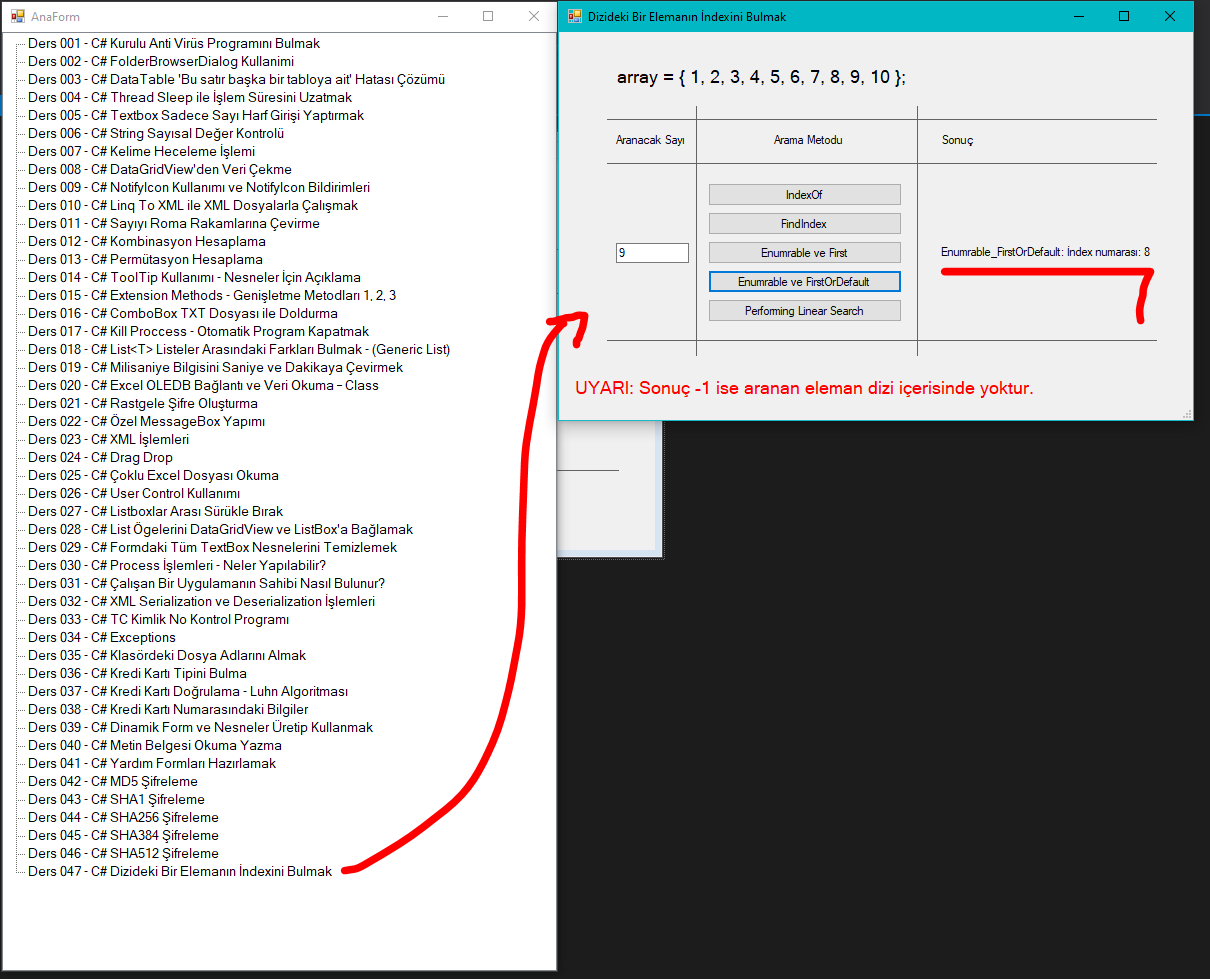Select Ders 010 Linq To XML item

click(192, 206)
